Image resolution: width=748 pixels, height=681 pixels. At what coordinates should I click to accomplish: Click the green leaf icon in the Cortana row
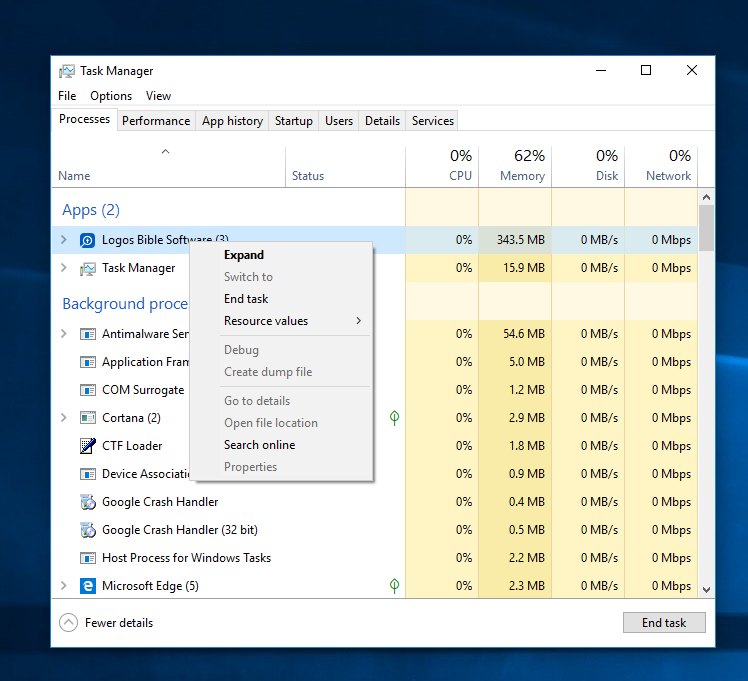tap(394, 418)
